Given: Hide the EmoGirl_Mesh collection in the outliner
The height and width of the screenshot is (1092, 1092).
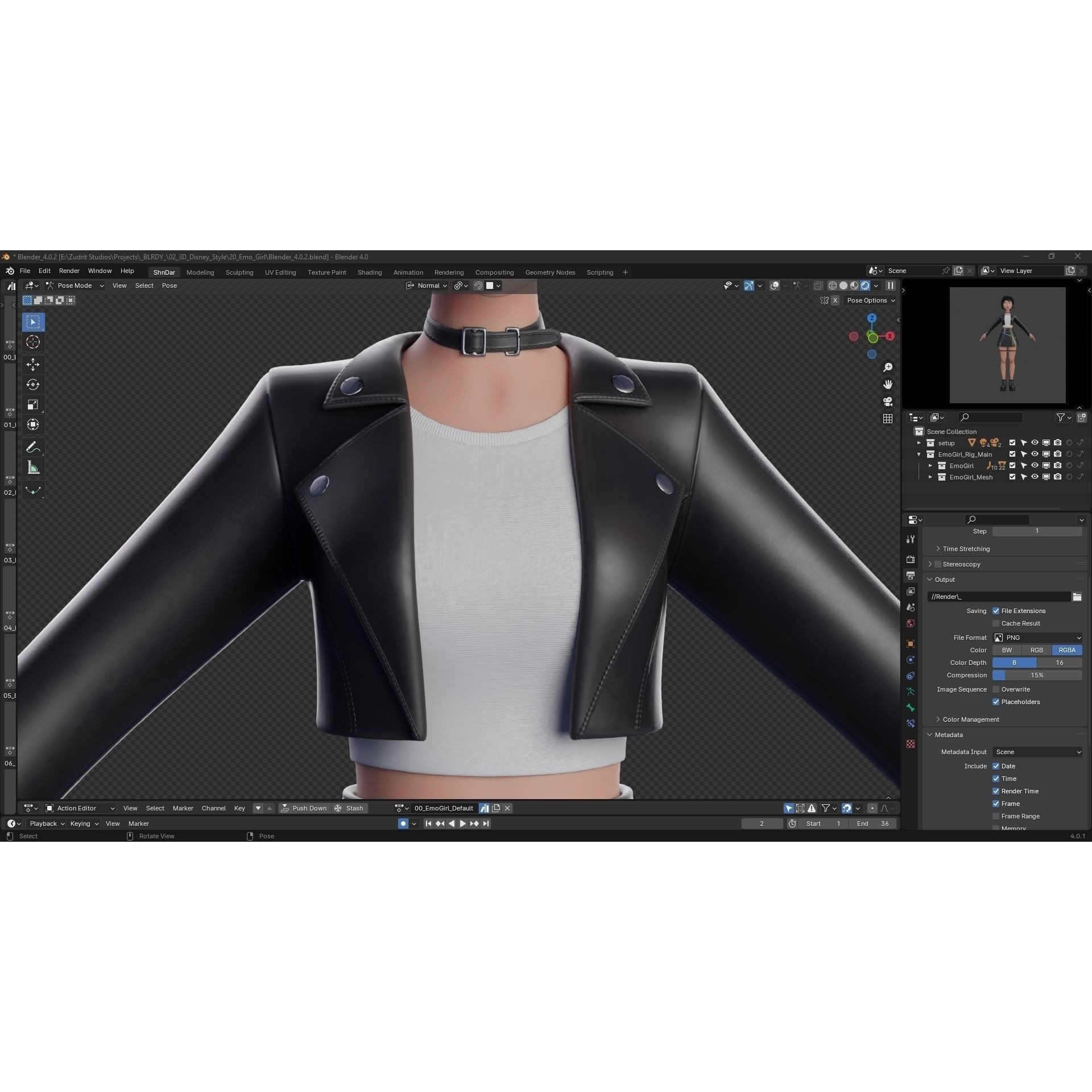Looking at the screenshot, I should pyautogui.click(x=1035, y=477).
